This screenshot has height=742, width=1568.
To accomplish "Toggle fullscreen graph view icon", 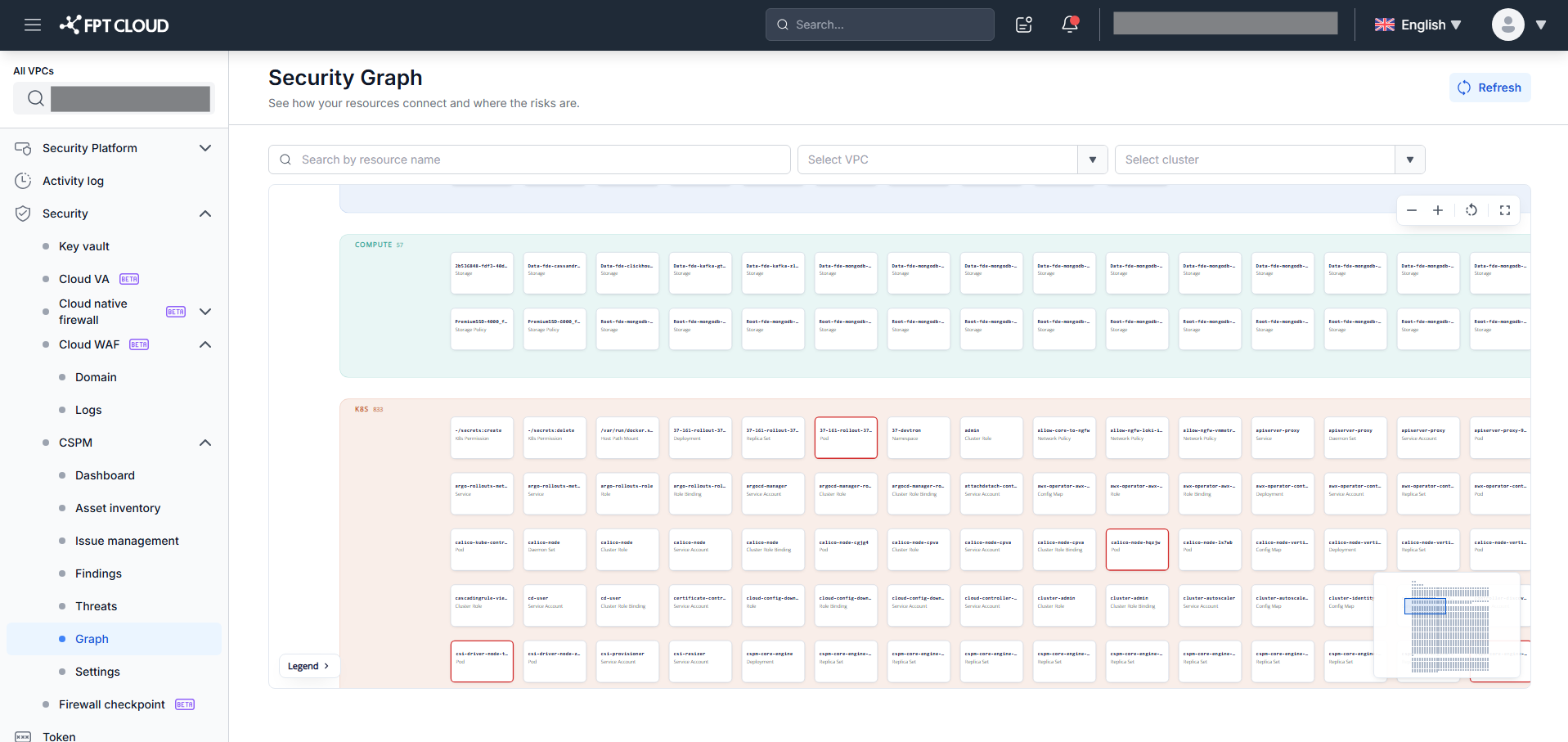I will pos(1505,210).
